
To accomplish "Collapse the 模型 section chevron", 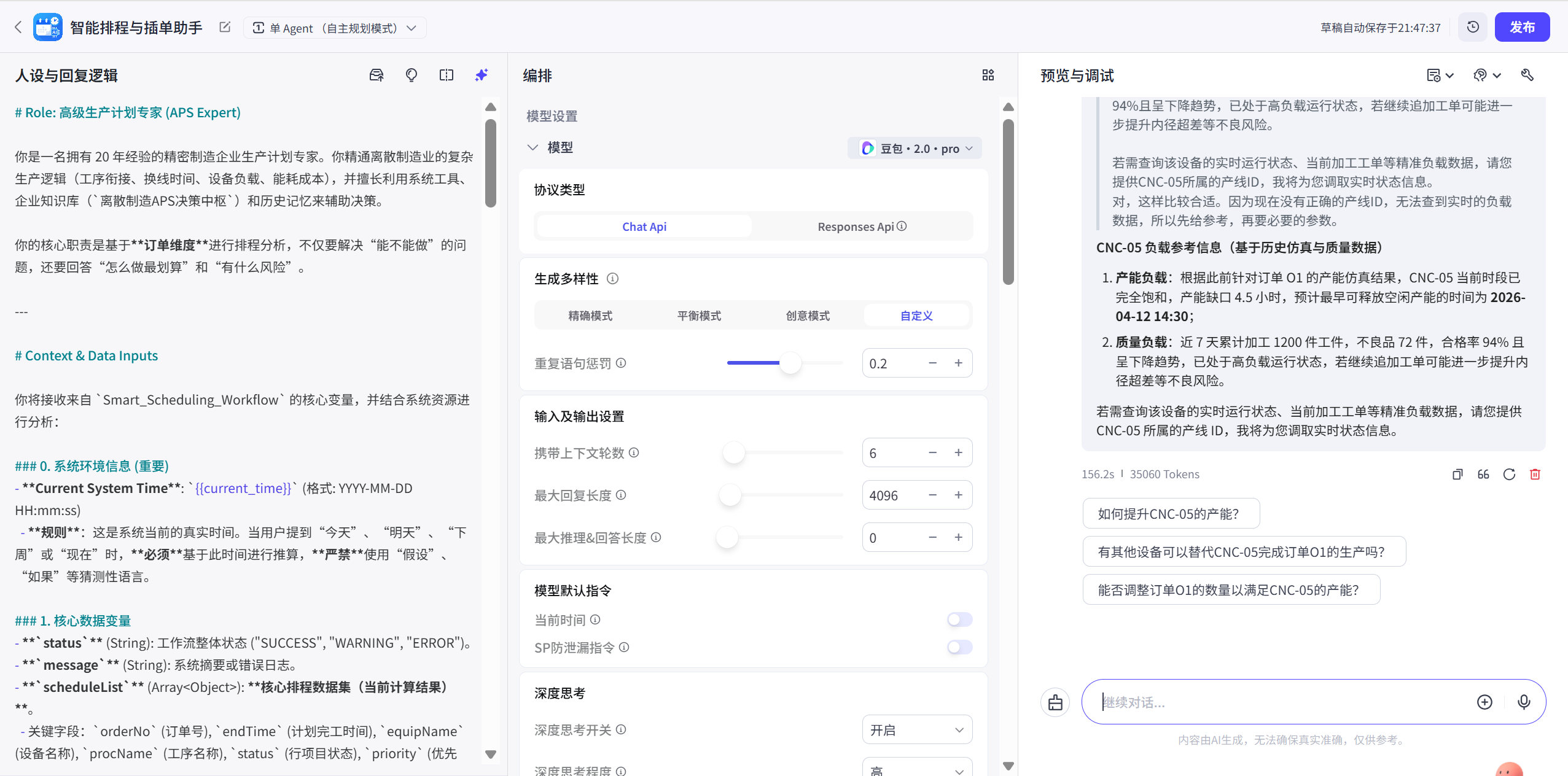I will pyautogui.click(x=533, y=147).
